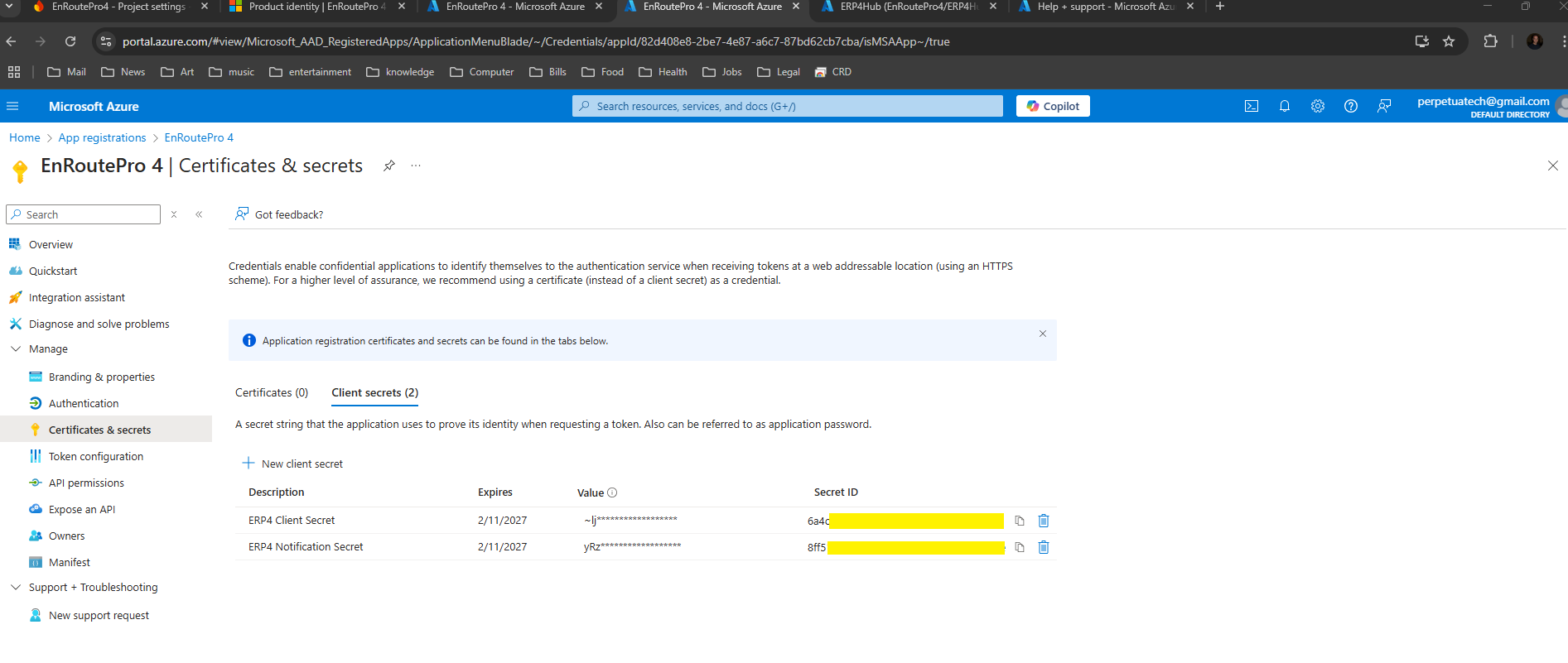Click the feedback icon in the Azure header
Viewport: 1568px width, 663px height.
click(x=1384, y=106)
